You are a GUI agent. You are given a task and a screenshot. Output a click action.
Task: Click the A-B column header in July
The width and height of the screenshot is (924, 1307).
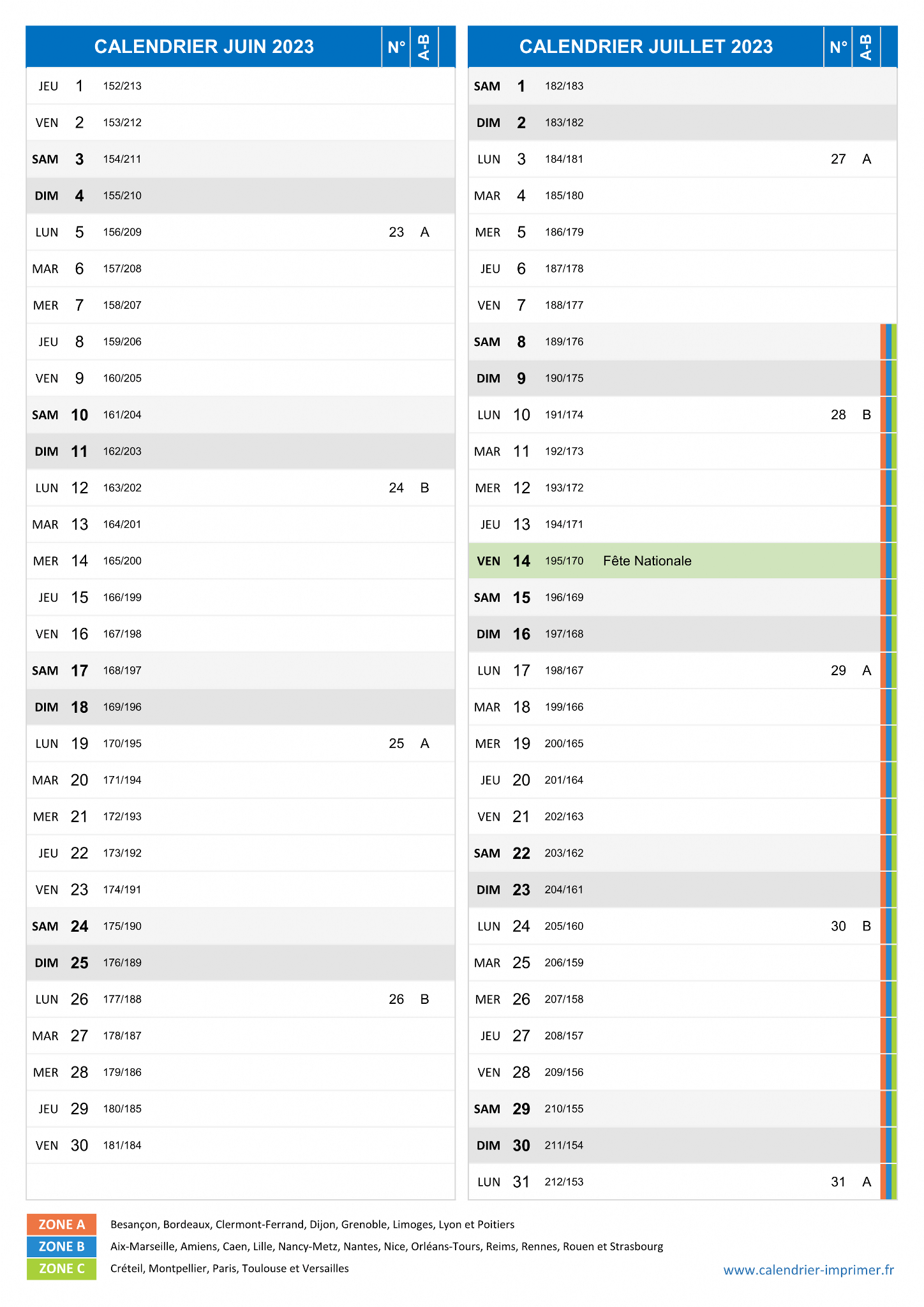(866, 47)
